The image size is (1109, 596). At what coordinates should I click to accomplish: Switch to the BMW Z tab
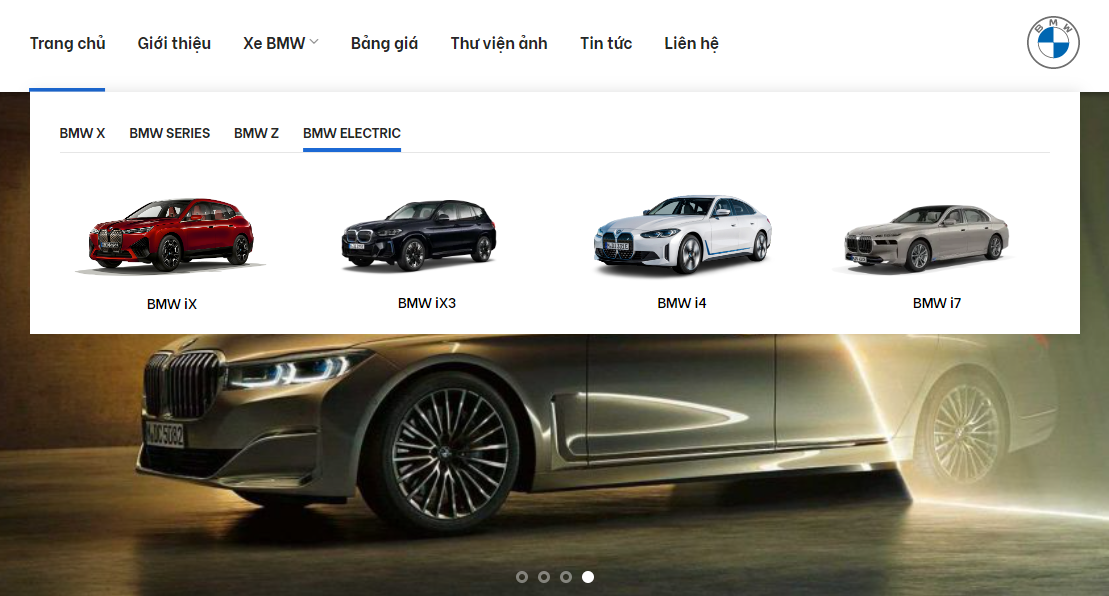256,133
